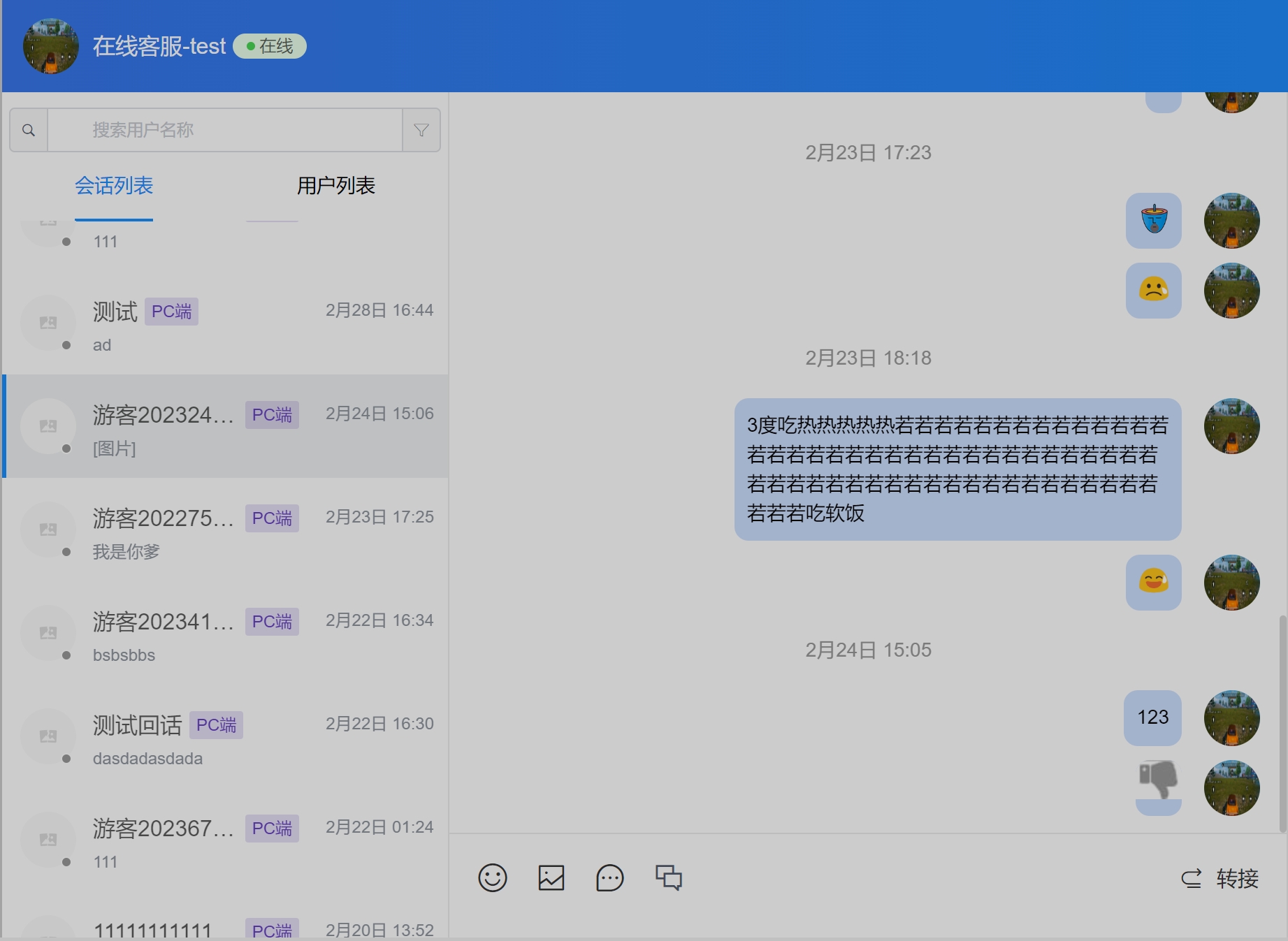The height and width of the screenshot is (941, 1288).
Task: Click avatar beside the 123 message
Action: click(x=1232, y=718)
